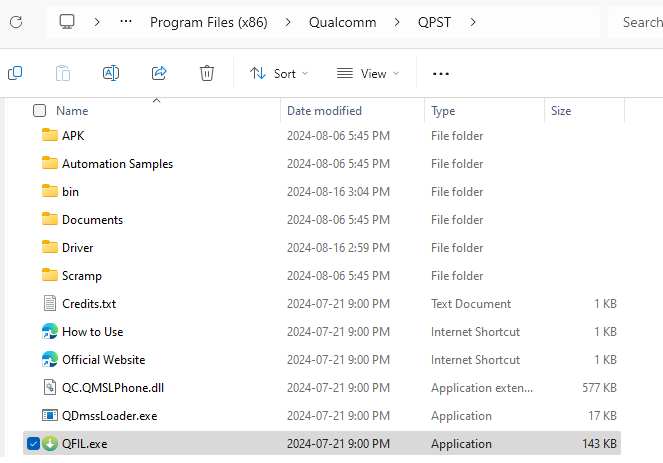
Task: Click the This PC monitor icon
Action: tap(67, 22)
